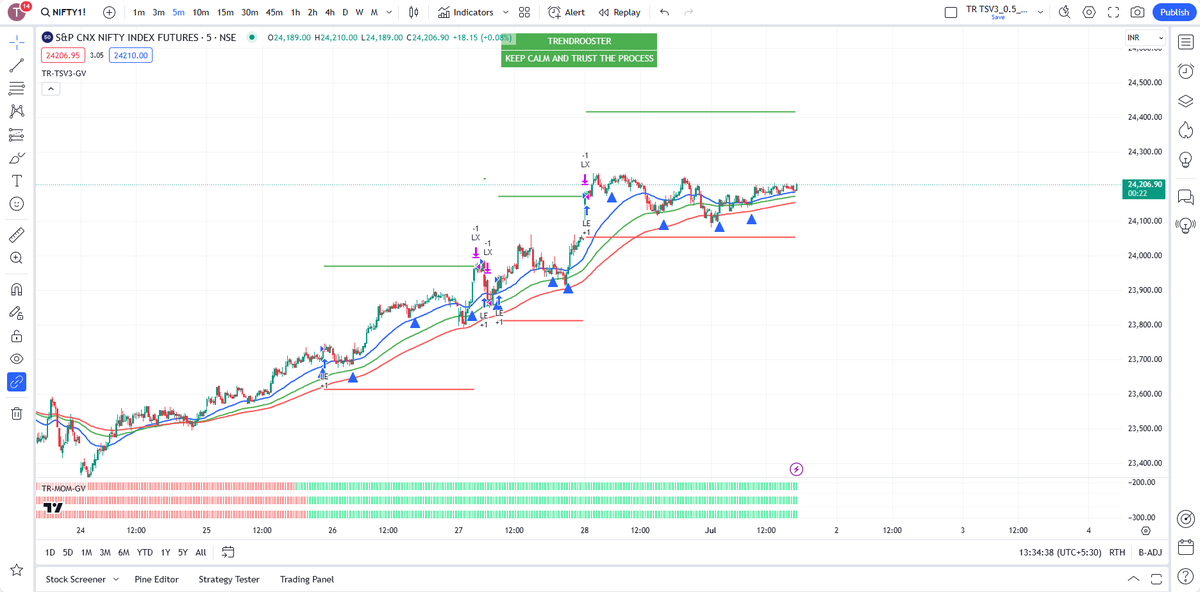
Task: Open the Pine Editor tab
Action: 156,579
